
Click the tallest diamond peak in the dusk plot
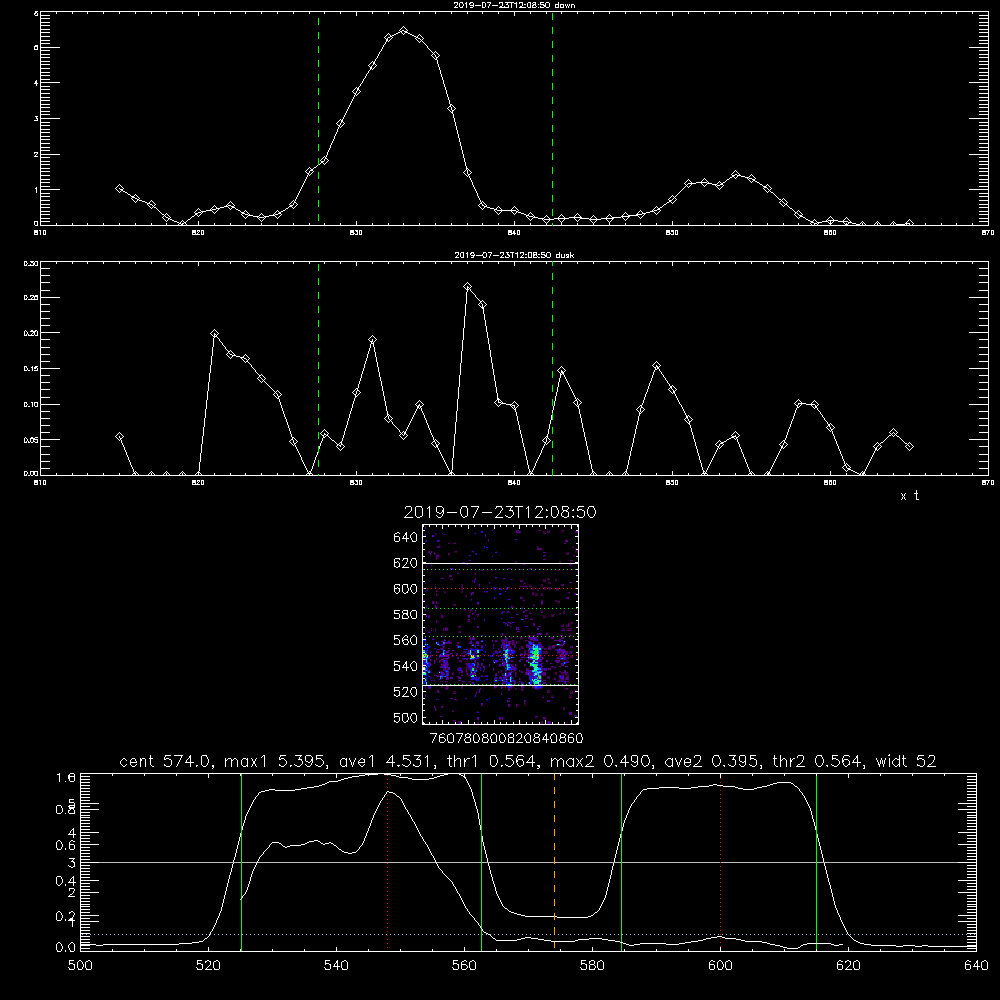click(467, 287)
